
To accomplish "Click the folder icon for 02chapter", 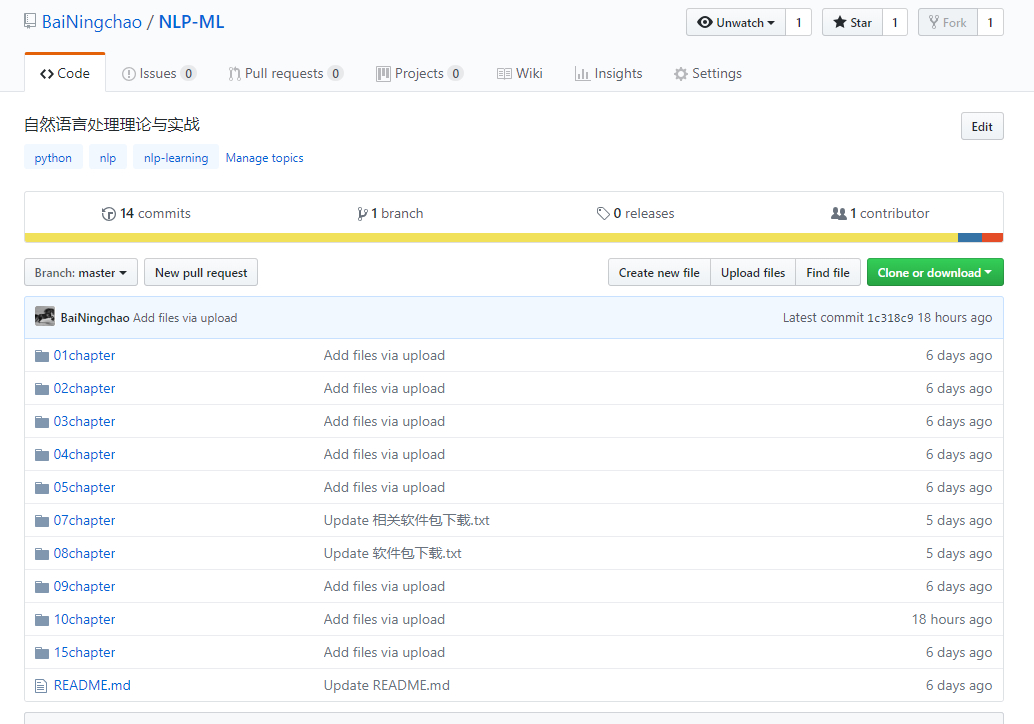I will coord(42,389).
